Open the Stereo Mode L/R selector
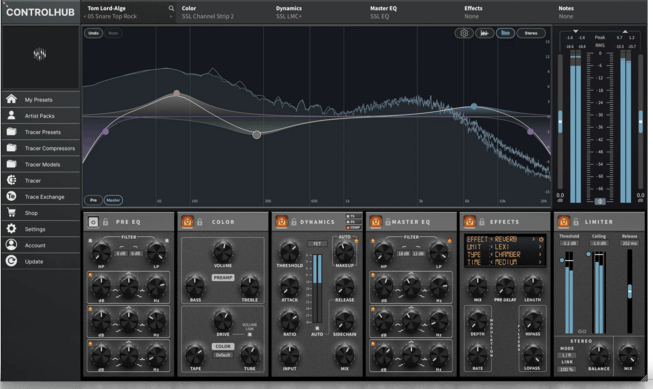653x389 pixels. coord(567,355)
